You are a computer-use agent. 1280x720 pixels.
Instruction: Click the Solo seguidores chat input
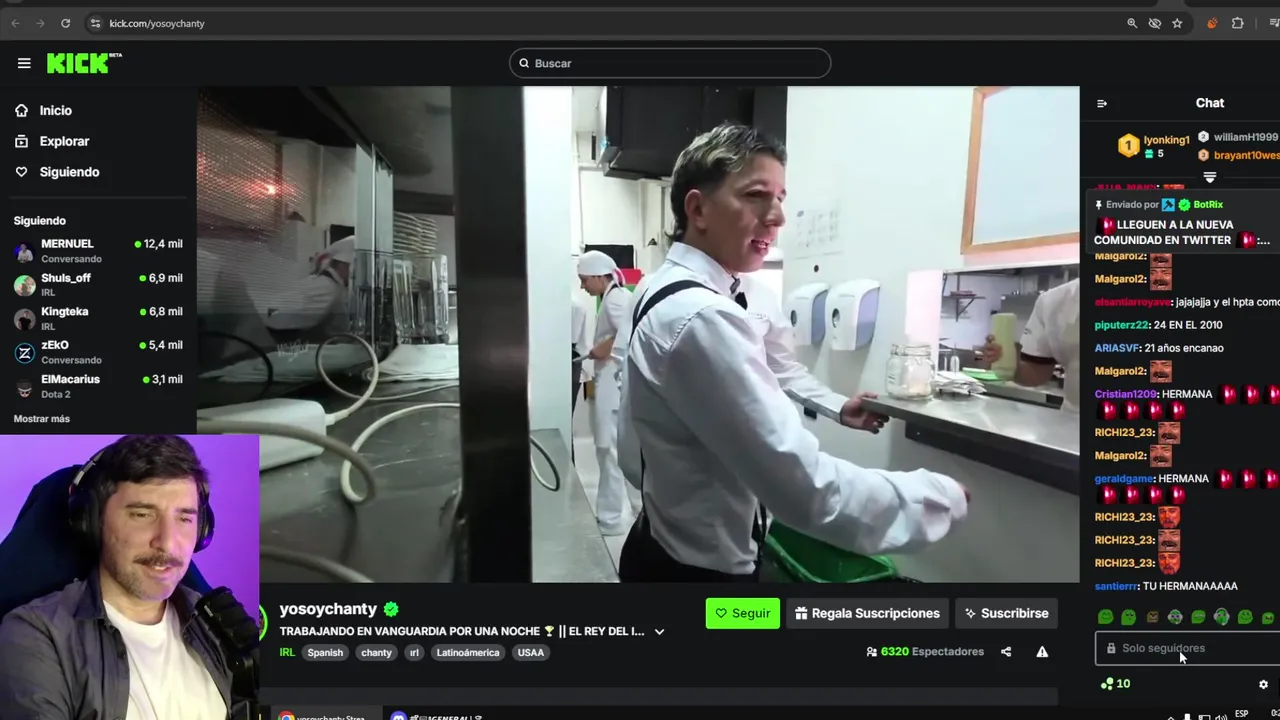1188,648
